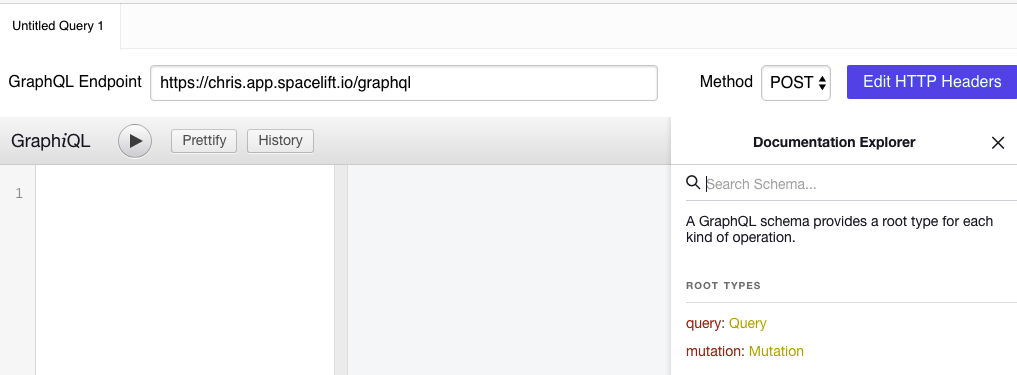Click the GraphiQL logo title
1017x375 pixels.
click(51, 141)
